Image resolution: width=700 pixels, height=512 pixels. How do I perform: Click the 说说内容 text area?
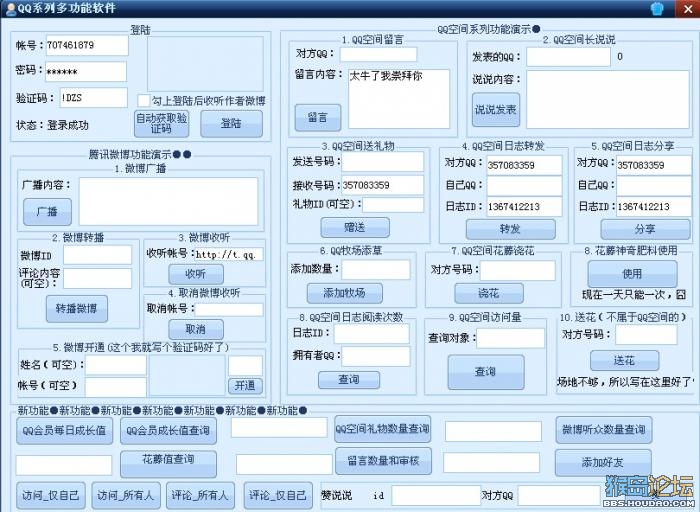[x=608, y=99]
